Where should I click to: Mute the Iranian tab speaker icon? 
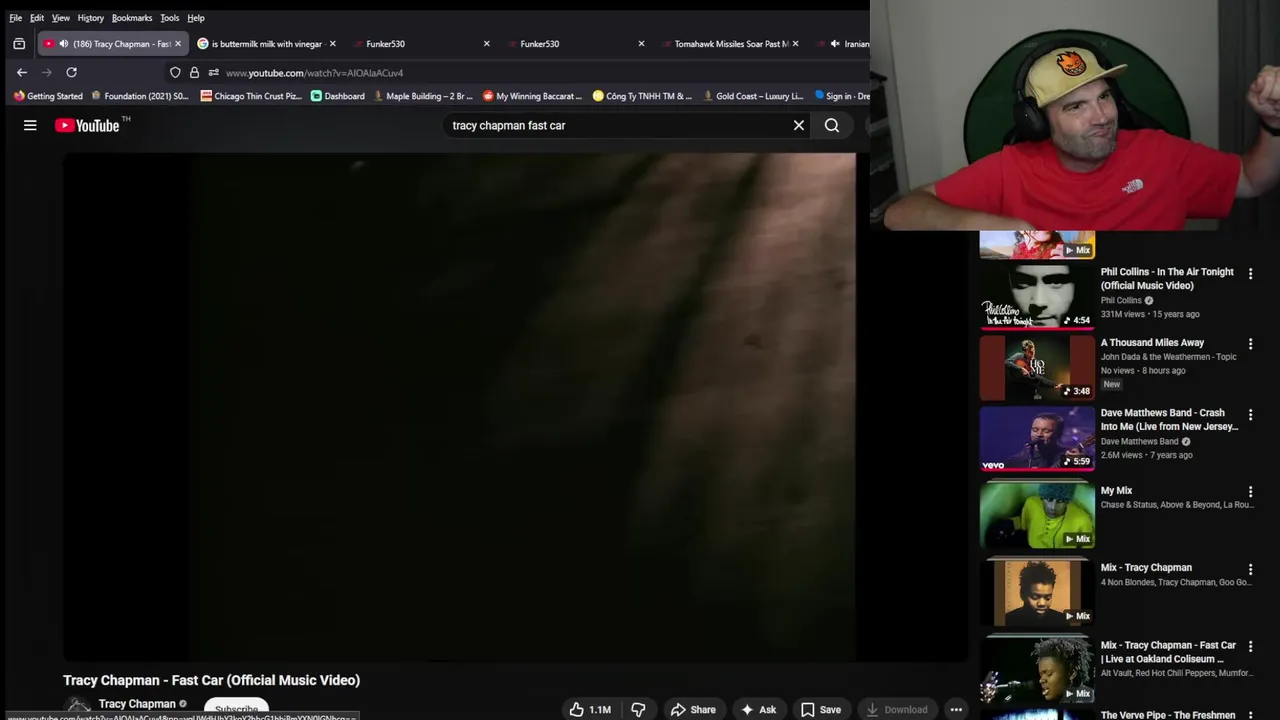(x=835, y=44)
